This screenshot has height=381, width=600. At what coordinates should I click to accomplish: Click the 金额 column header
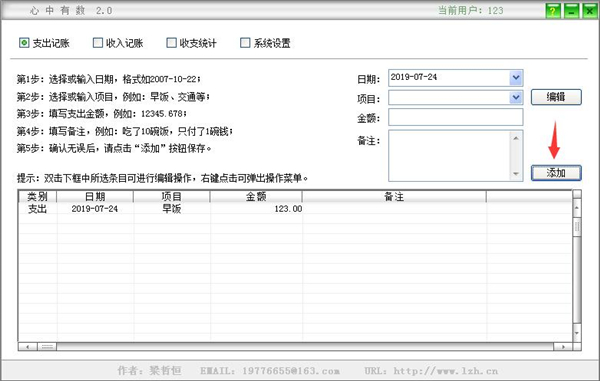click(256, 197)
